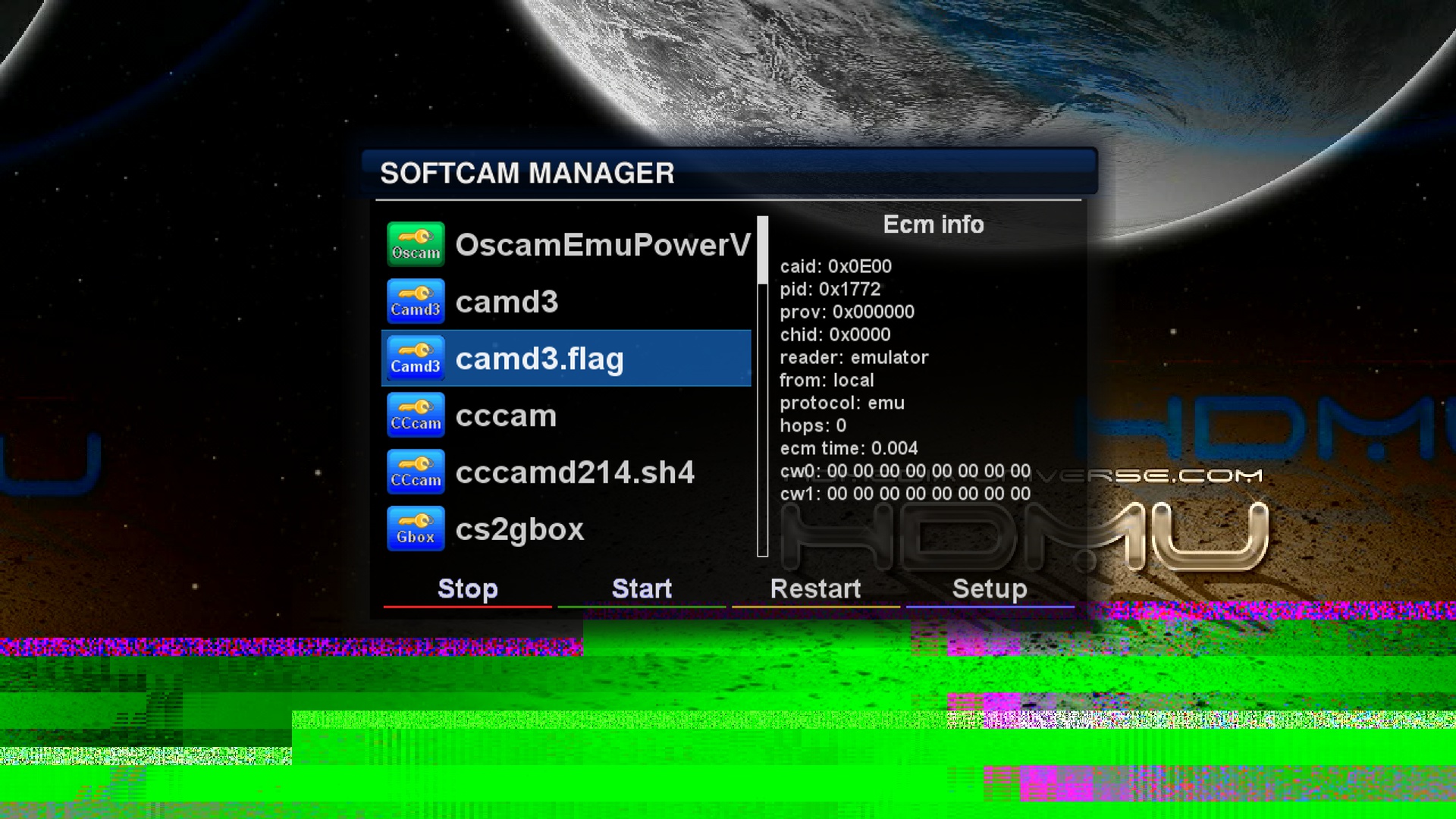Click the Camd3 icon beside the camd3 entry
1456x819 pixels.
pos(416,301)
